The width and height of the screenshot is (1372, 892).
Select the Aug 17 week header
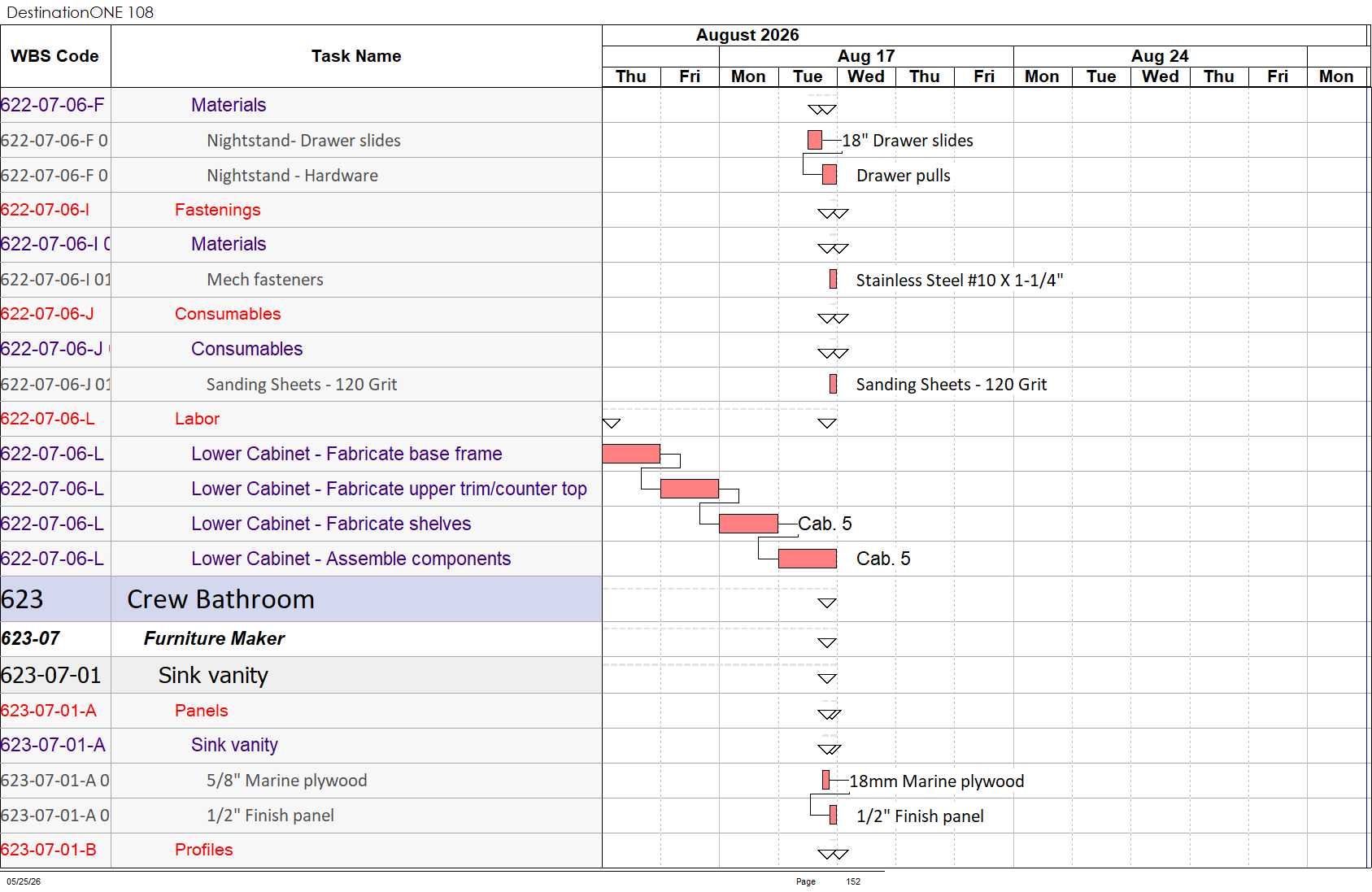click(866, 56)
